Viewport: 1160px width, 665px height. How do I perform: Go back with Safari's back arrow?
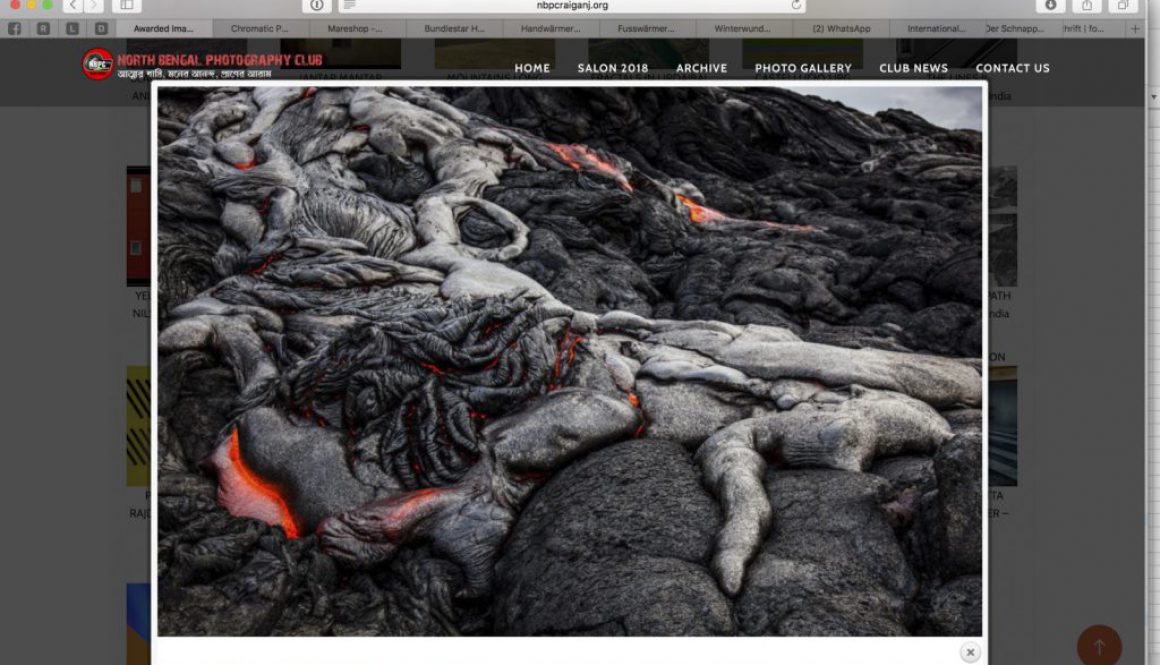click(x=72, y=5)
